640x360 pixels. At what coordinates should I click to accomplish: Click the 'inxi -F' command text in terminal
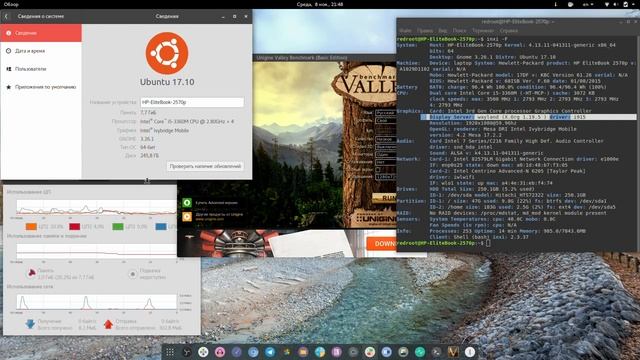tap(497, 39)
